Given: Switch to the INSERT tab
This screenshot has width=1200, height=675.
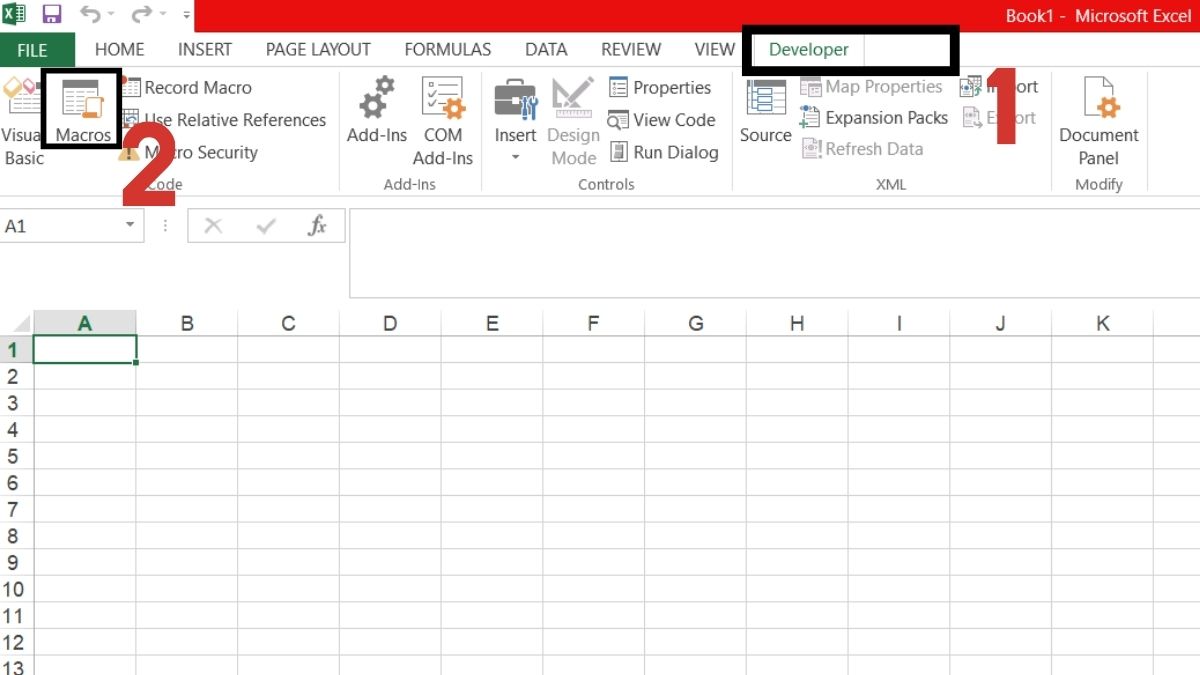Looking at the screenshot, I should tap(205, 49).
